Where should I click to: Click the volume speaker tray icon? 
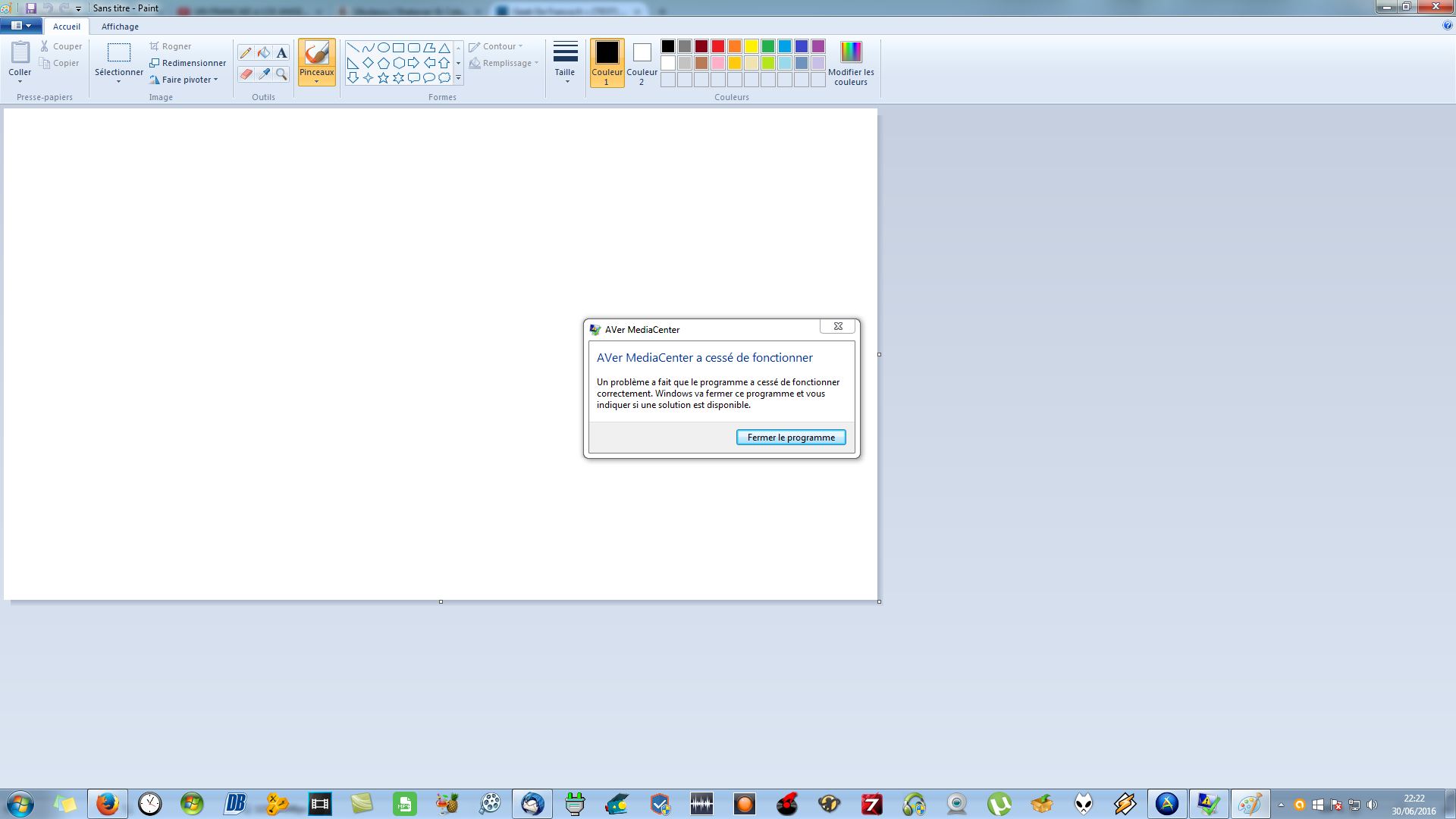[x=1372, y=805]
